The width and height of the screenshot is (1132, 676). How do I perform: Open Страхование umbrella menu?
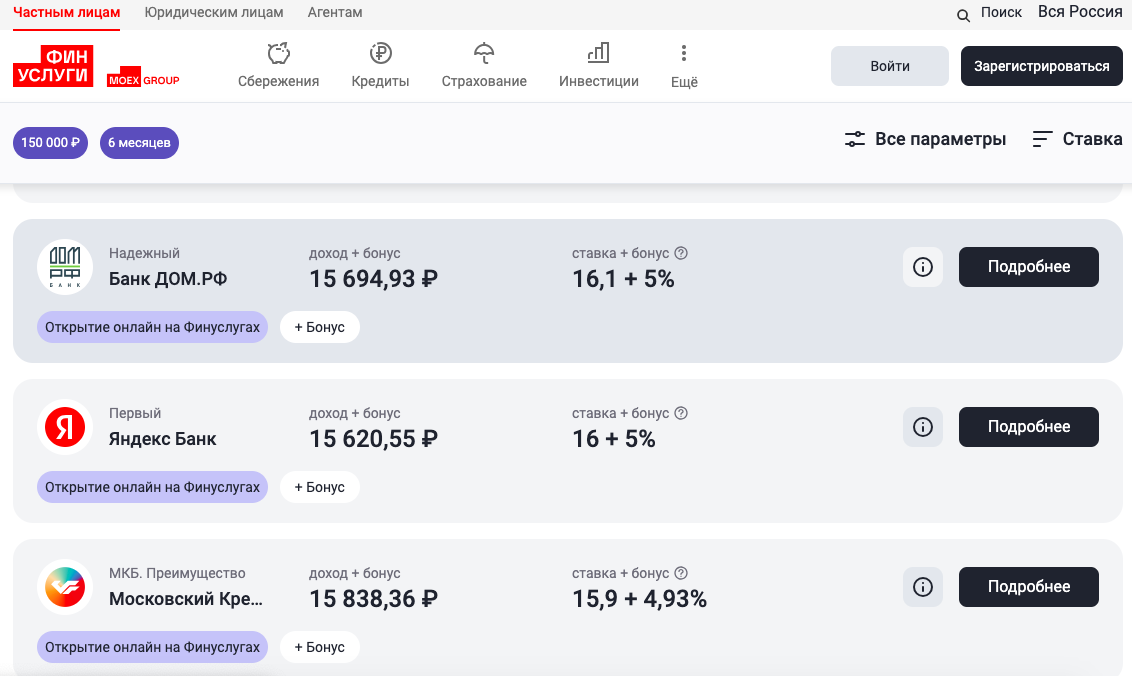point(484,66)
